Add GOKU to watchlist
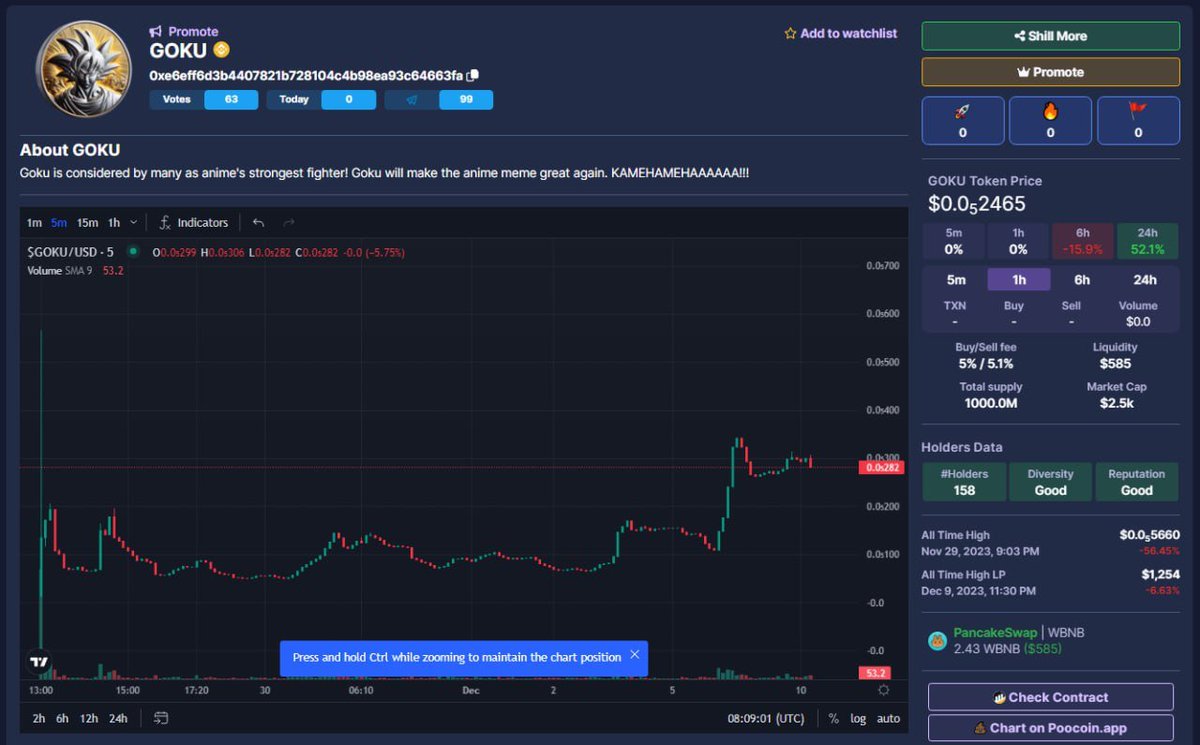 841,33
